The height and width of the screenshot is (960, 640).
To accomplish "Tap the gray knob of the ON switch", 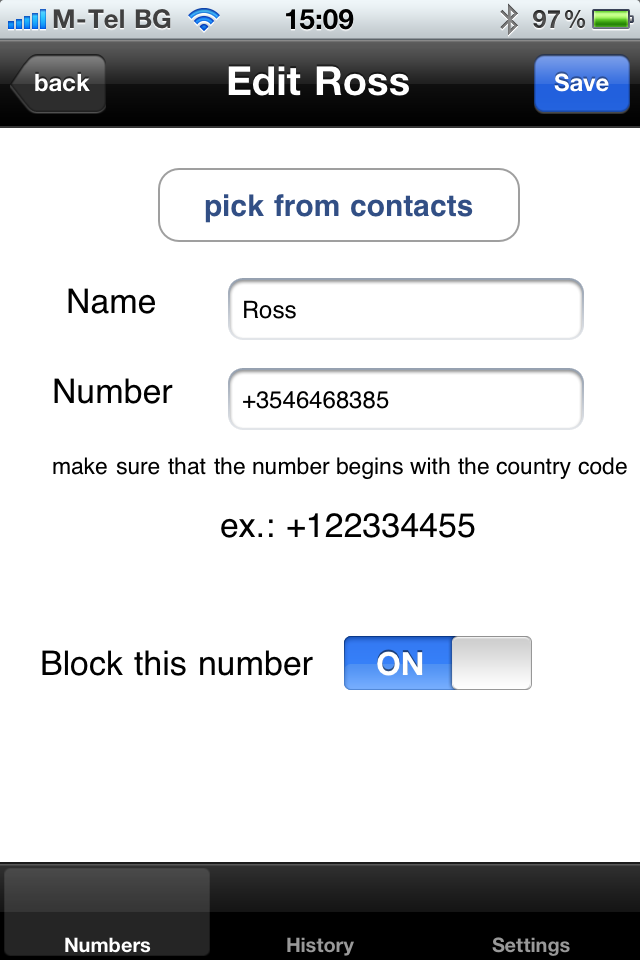I will [491, 663].
